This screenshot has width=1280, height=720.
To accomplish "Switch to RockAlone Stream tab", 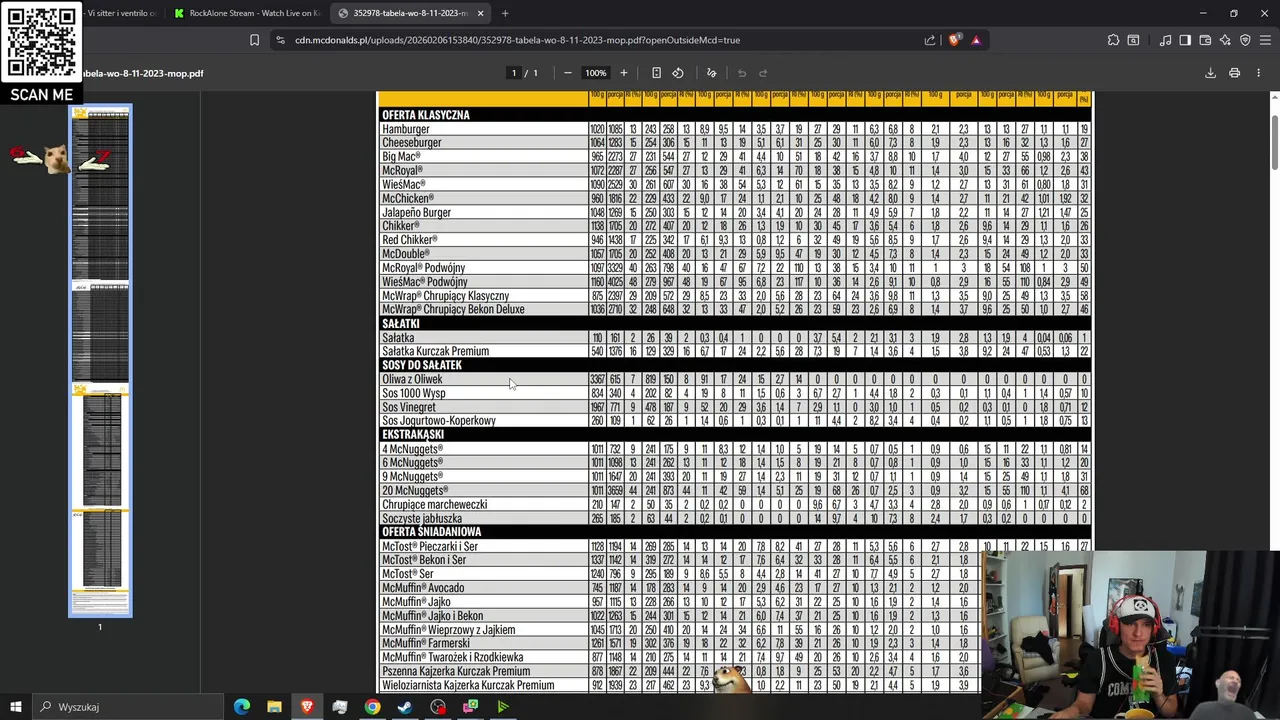I will [245, 13].
